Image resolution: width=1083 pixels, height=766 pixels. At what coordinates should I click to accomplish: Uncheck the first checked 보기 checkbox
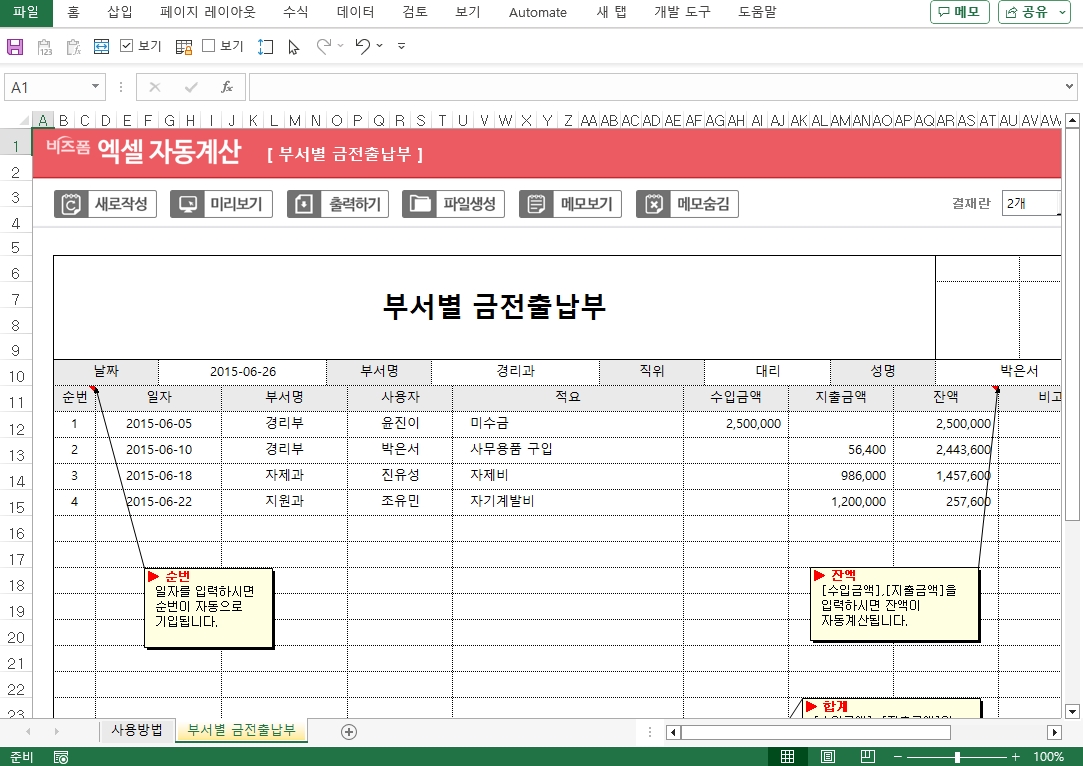[127, 46]
